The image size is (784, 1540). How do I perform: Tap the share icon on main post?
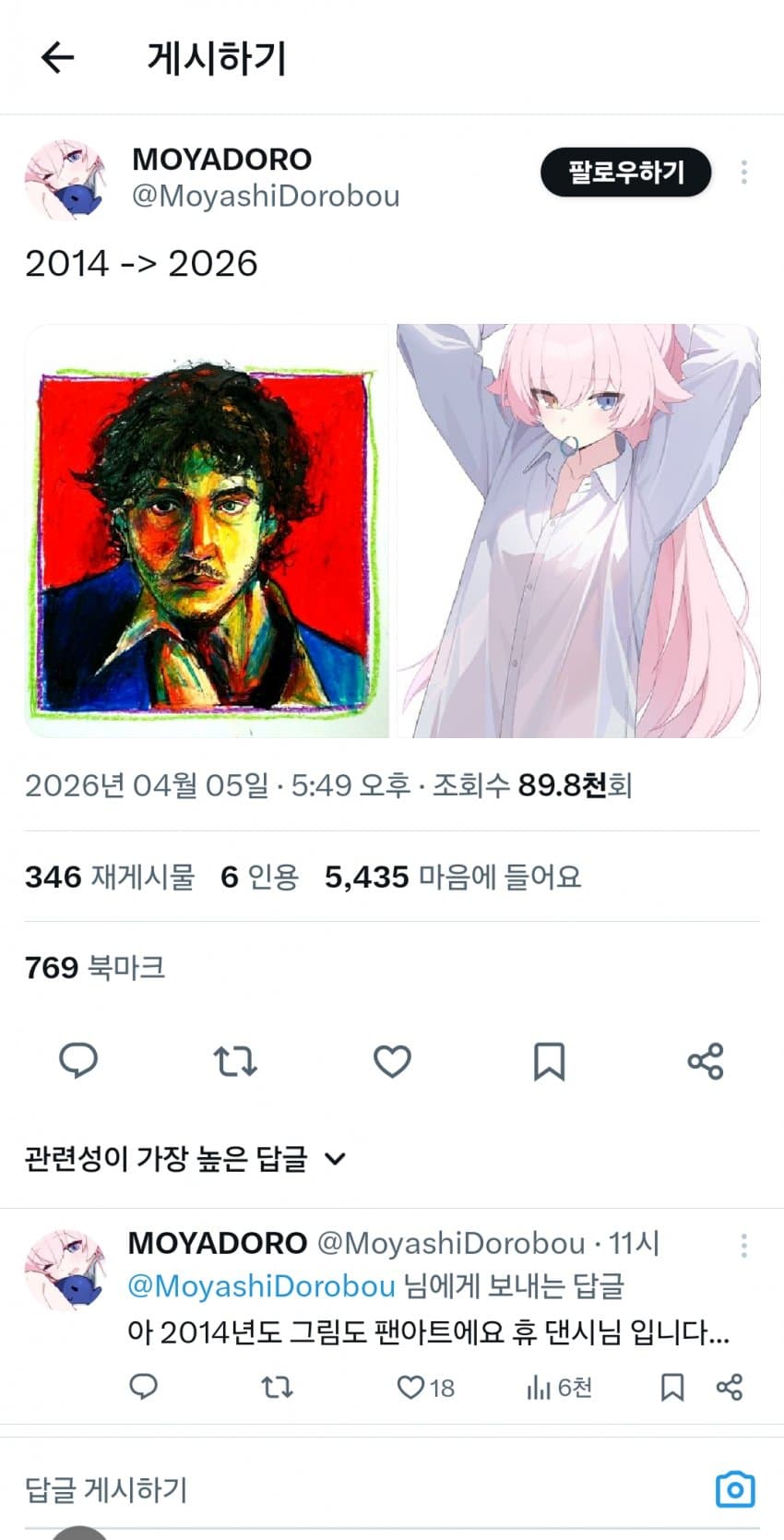pyautogui.click(x=706, y=1061)
